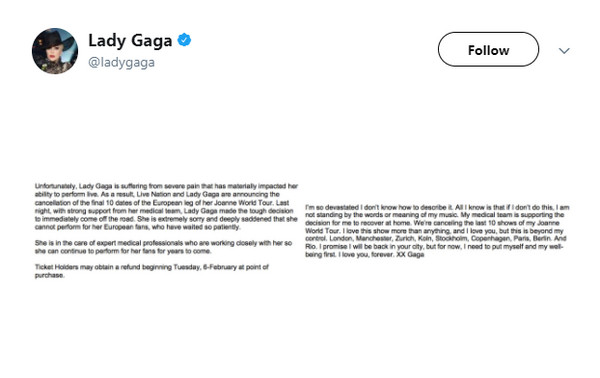The width and height of the screenshot is (600, 378).
Task: Click the "XX Gaga" signature text
Action: tap(410, 255)
